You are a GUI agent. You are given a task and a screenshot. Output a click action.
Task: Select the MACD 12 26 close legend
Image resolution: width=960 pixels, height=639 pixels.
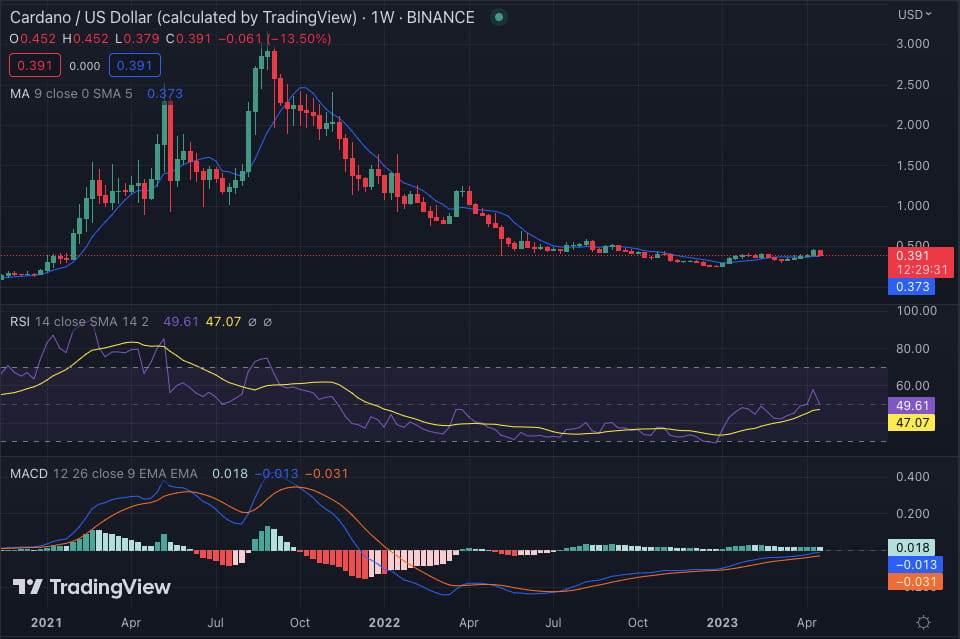tap(103, 474)
